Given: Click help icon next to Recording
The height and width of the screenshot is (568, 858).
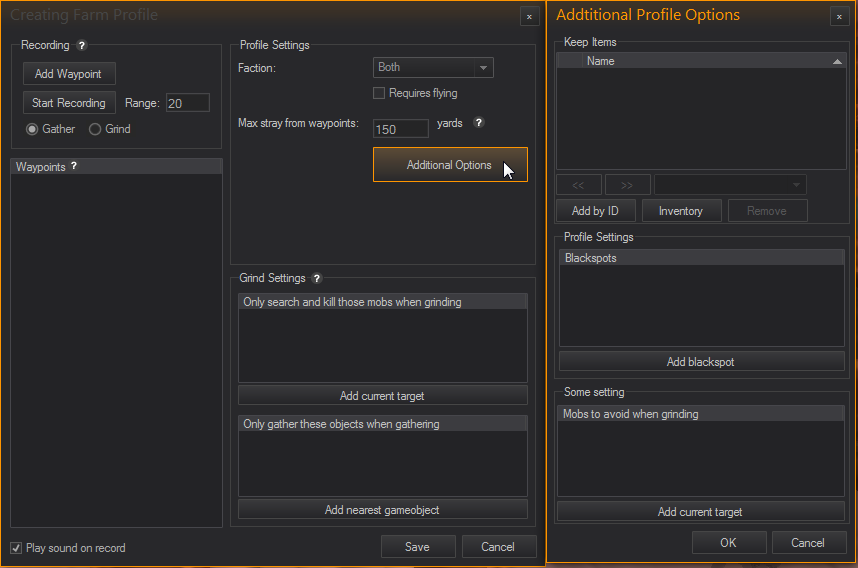Looking at the screenshot, I should click(x=82, y=46).
